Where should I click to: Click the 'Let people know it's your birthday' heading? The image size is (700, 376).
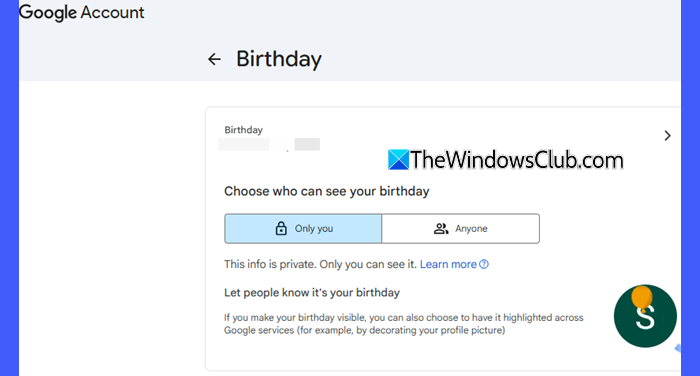coord(312,292)
